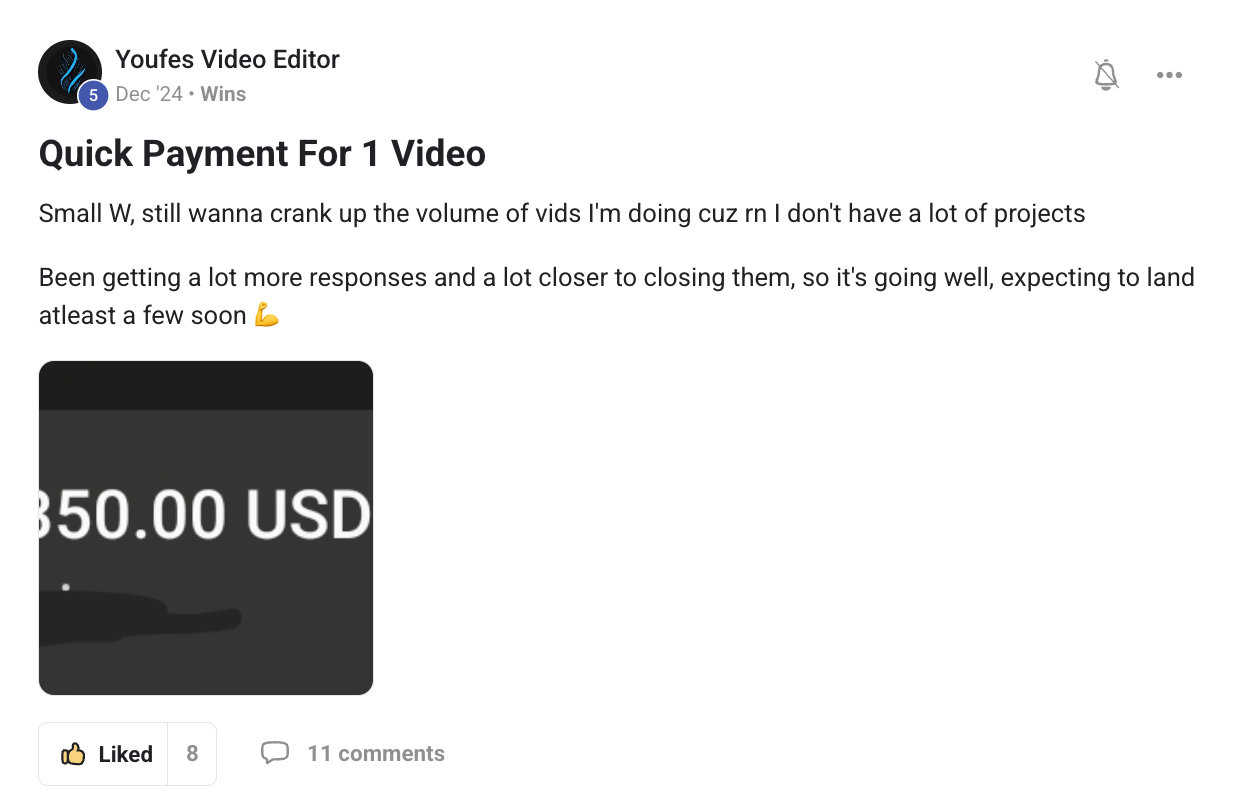This screenshot has height=800, width=1242.
Task: Click the comment bubble icon
Action: [275, 753]
